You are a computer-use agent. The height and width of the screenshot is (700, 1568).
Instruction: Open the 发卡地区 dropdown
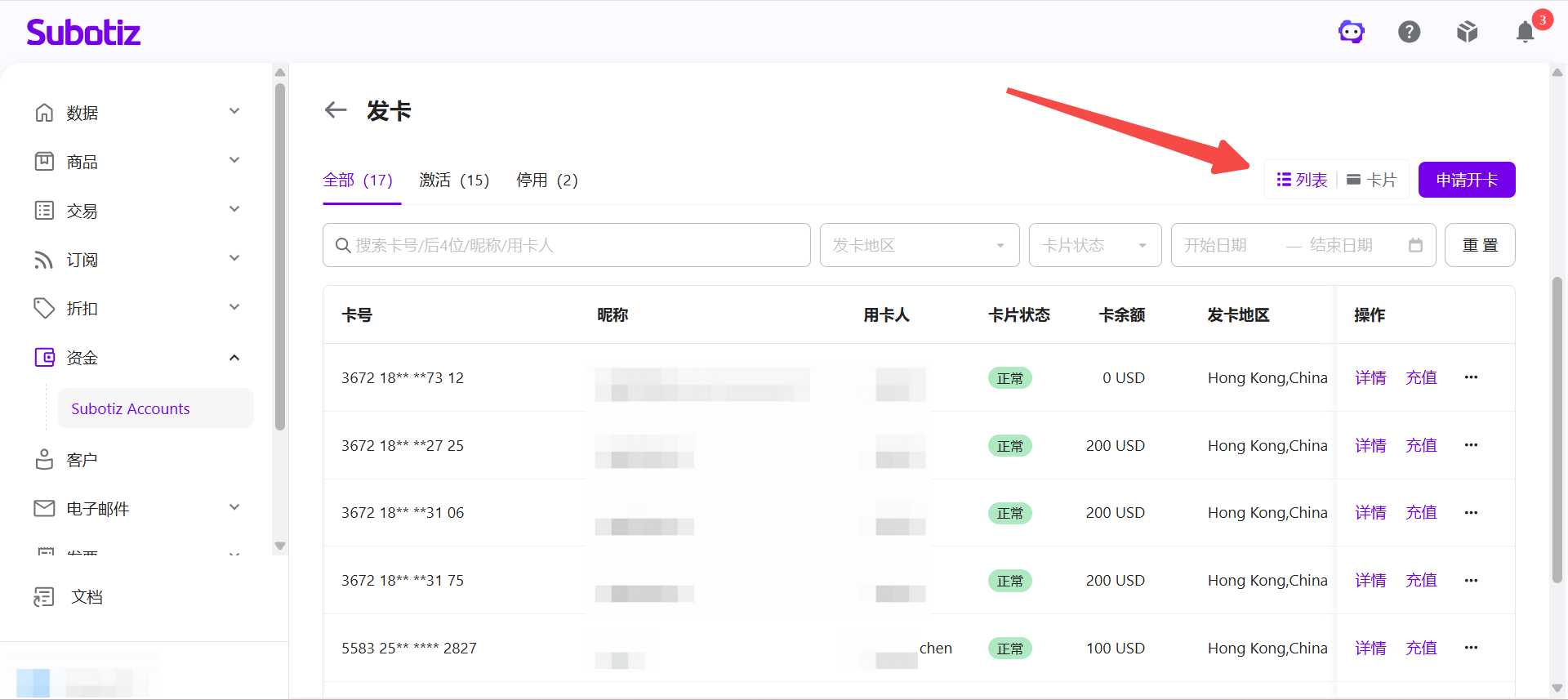coord(920,245)
